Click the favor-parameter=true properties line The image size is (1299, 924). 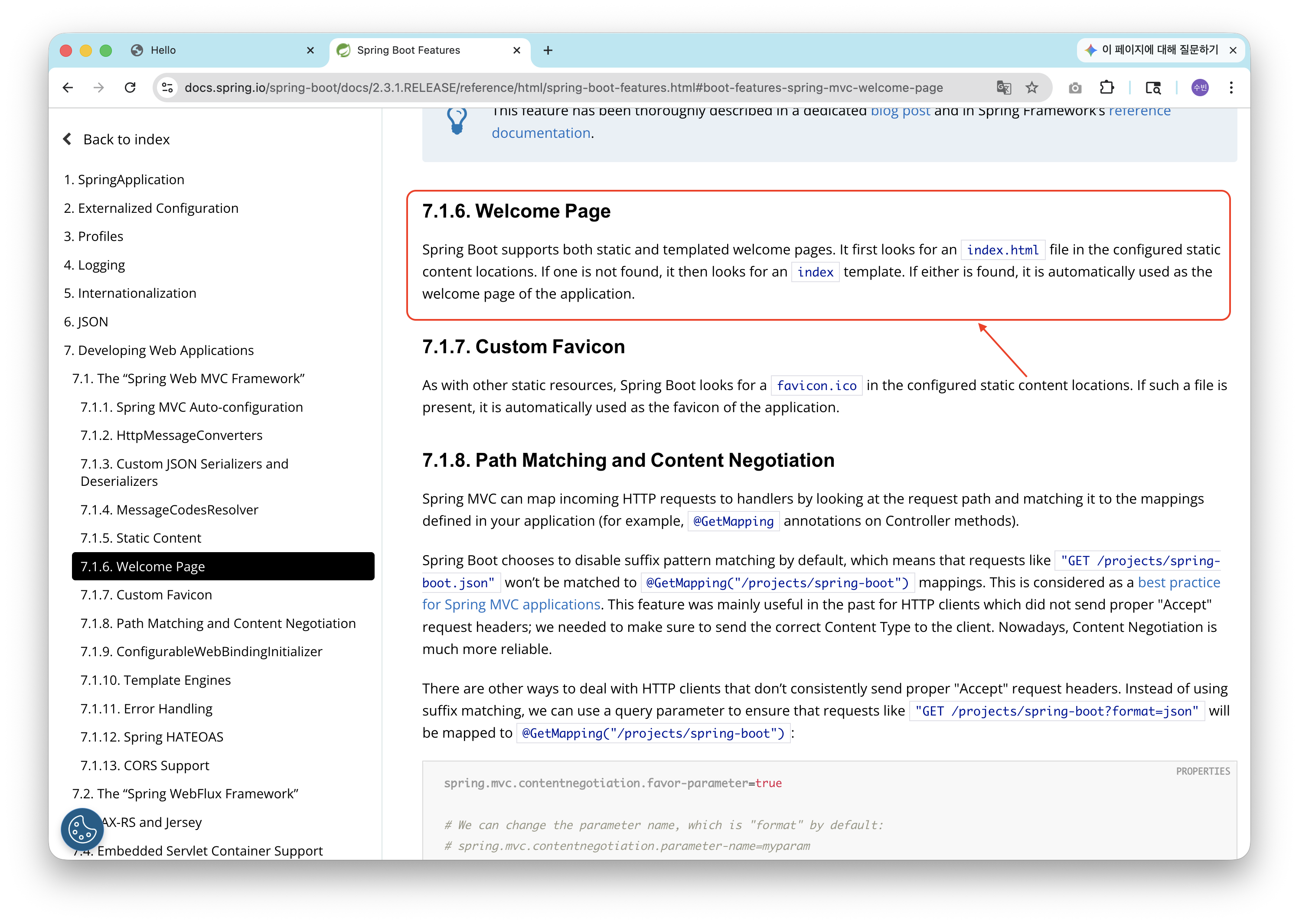613,784
